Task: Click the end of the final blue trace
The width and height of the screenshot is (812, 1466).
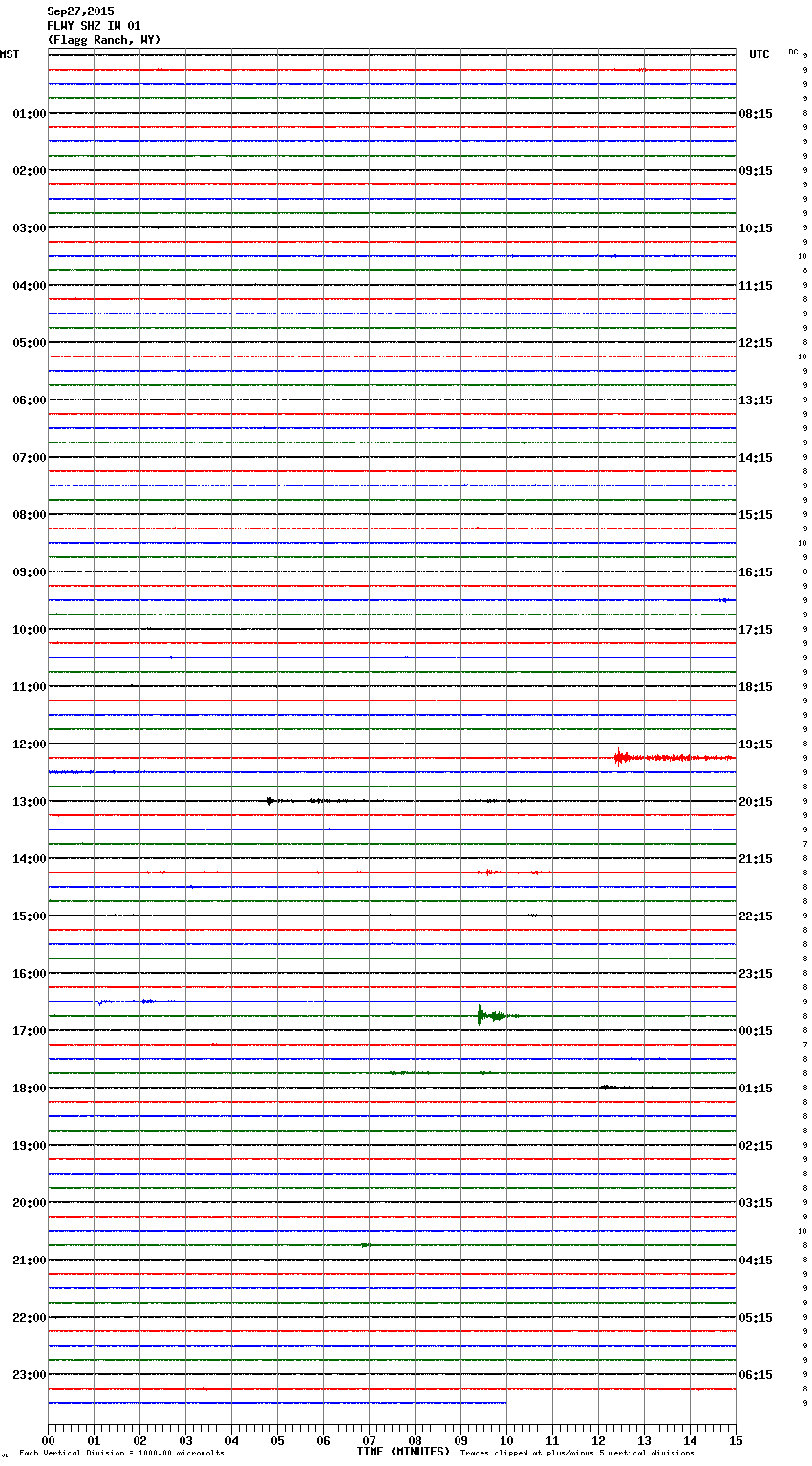Action: 505,1403
